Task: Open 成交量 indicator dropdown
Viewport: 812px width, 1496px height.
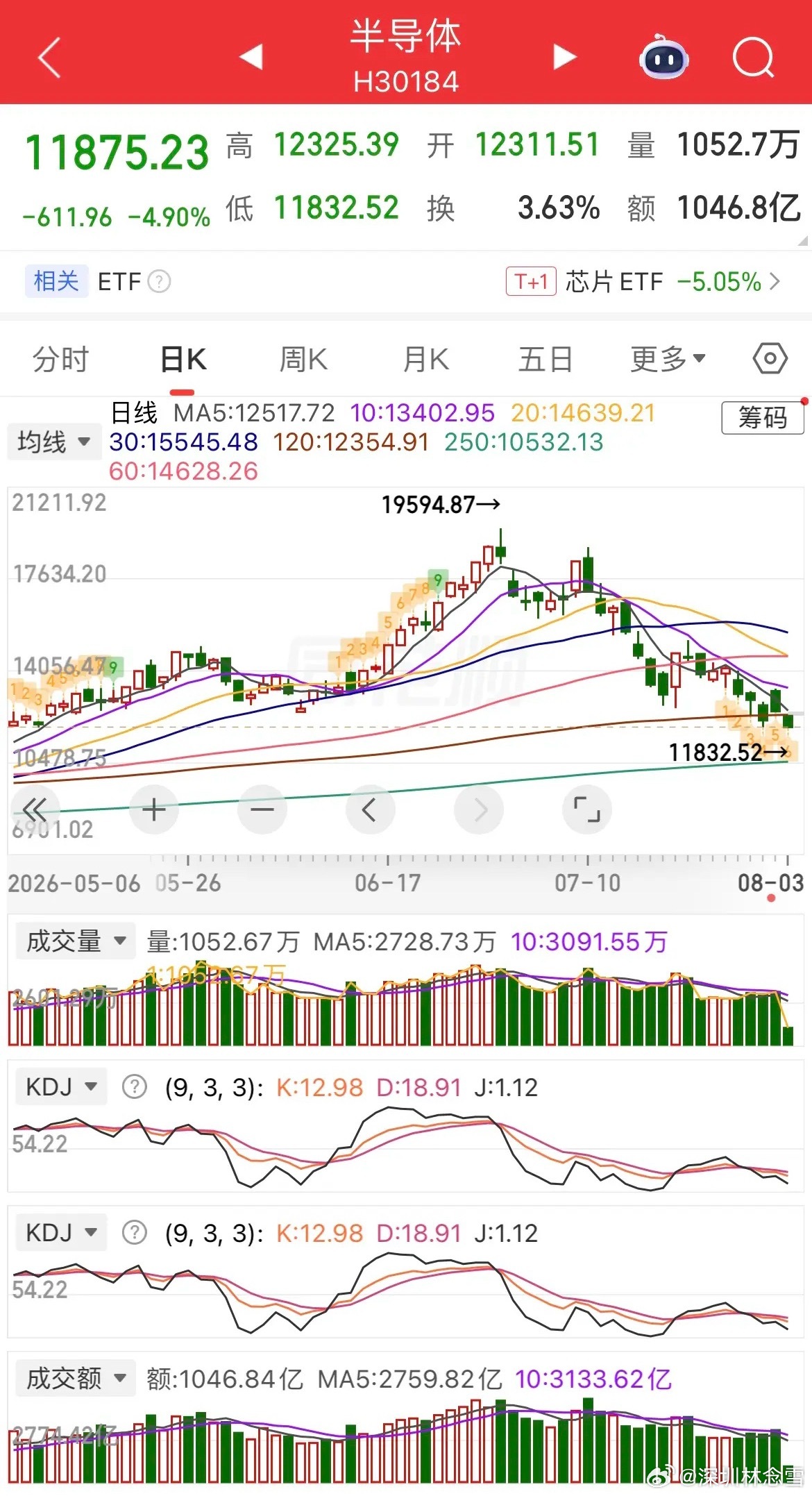Action: [x=76, y=941]
